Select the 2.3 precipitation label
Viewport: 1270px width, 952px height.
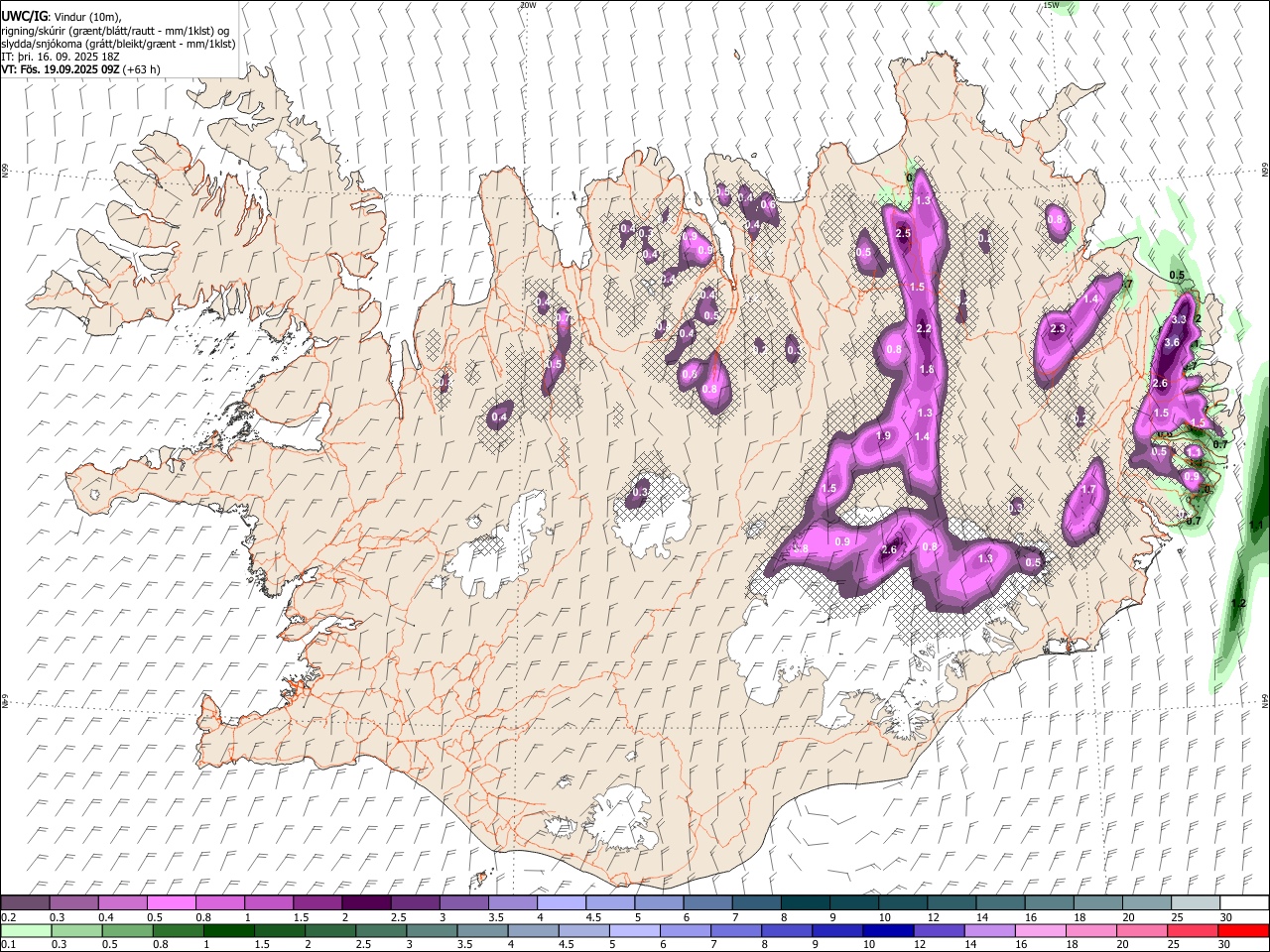[x=1057, y=328]
